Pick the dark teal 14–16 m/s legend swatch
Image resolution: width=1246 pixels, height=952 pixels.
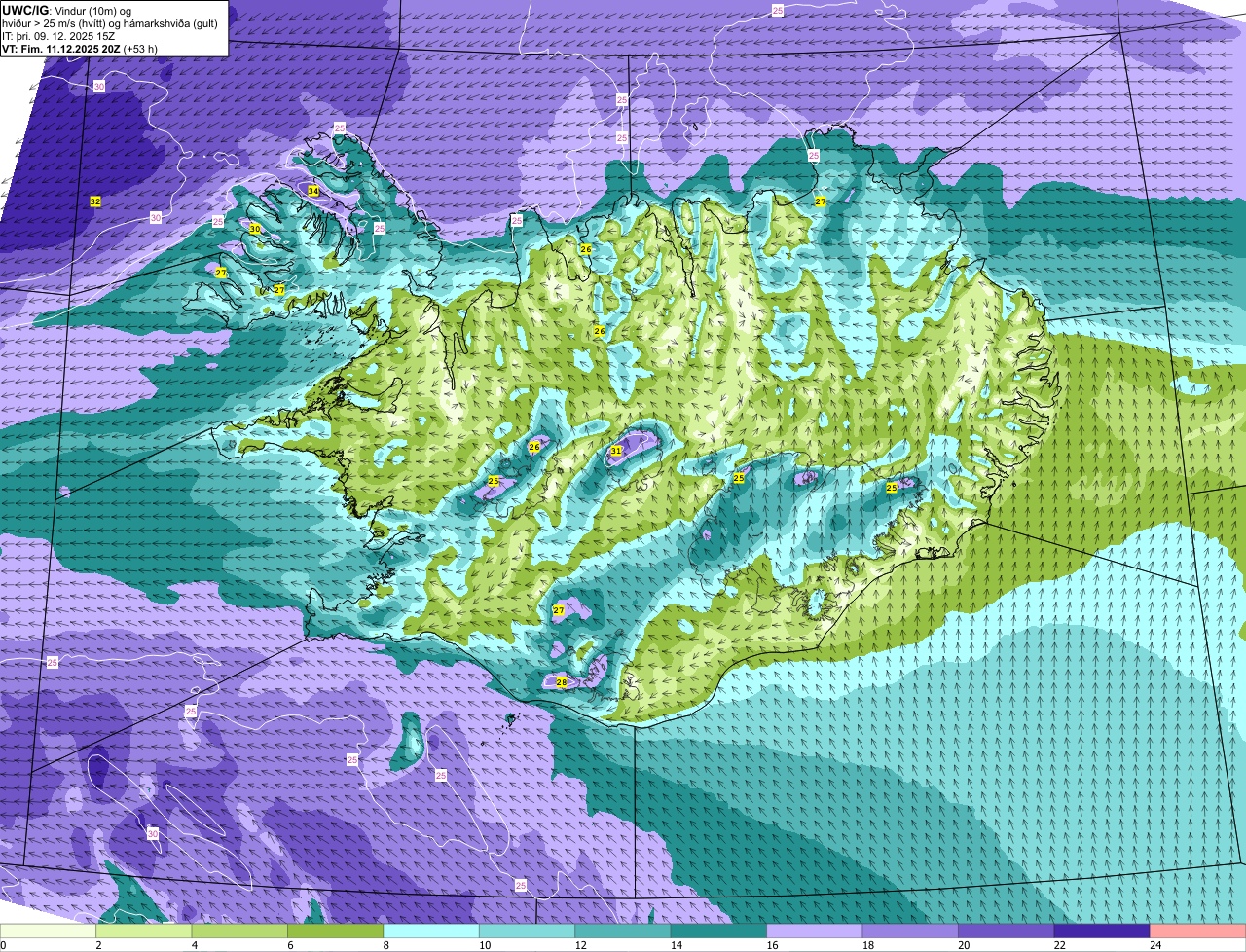tap(719, 931)
